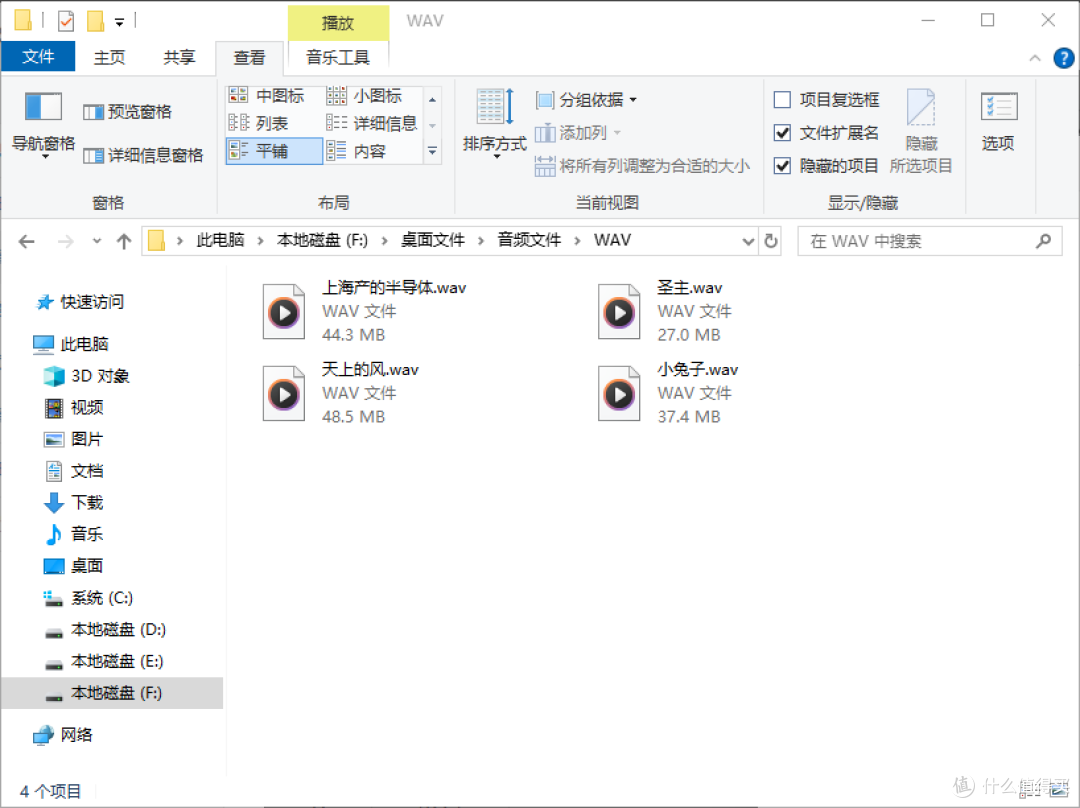The width and height of the screenshot is (1080, 808).
Task: Click Size all columns to fit
Action: pyautogui.click(x=642, y=166)
